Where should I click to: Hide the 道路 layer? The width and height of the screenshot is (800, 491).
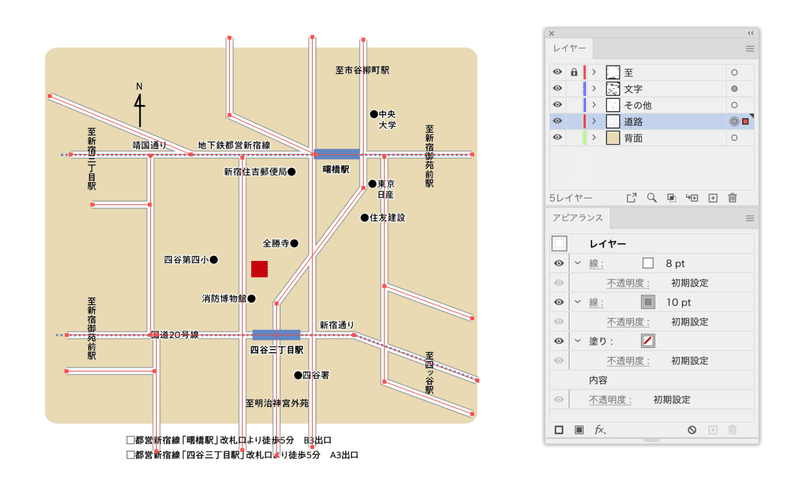tap(557, 121)
